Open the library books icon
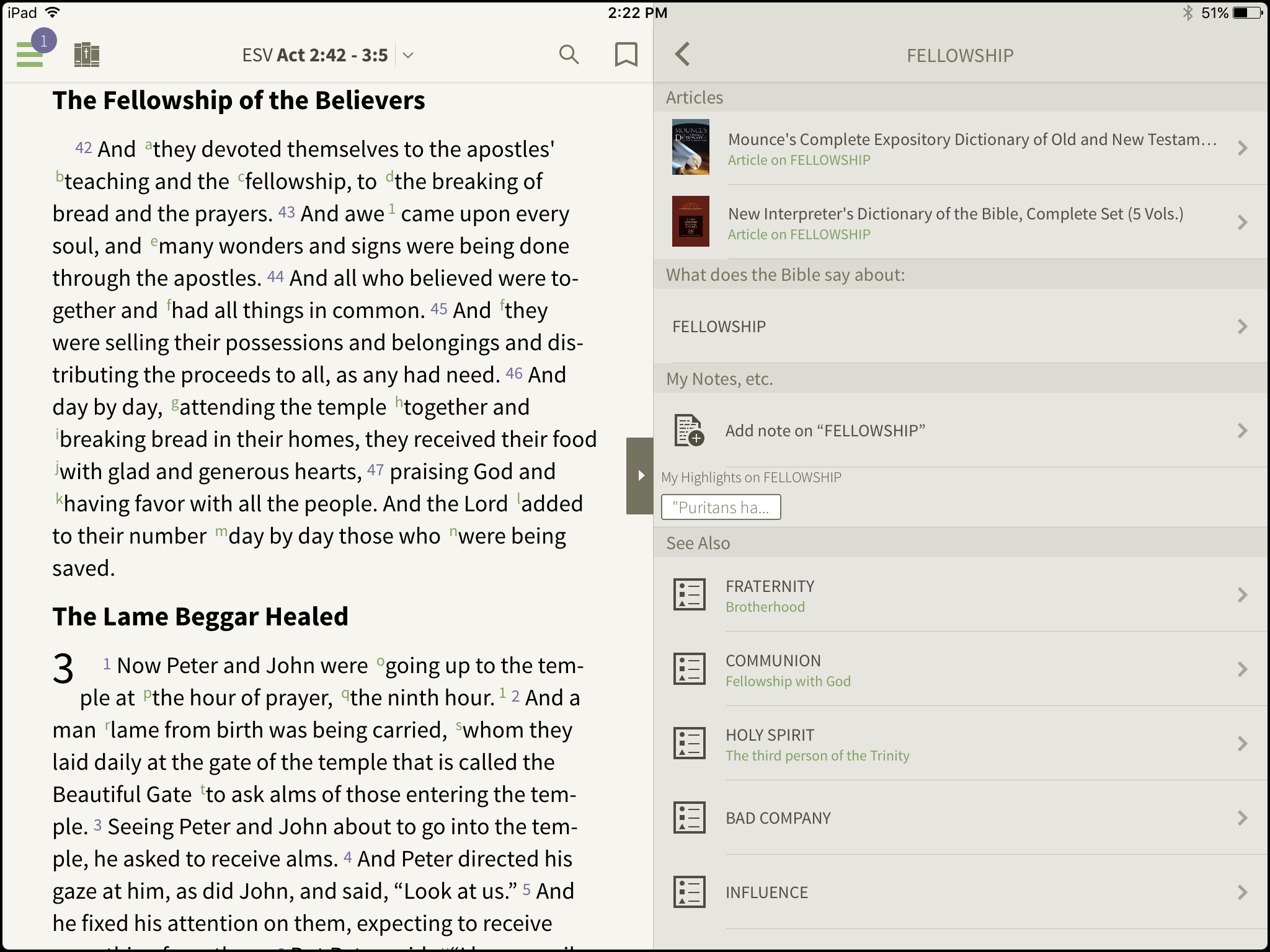Image resolution: width=1270 pixels, height=952 pixels. (x=87, y=55)
